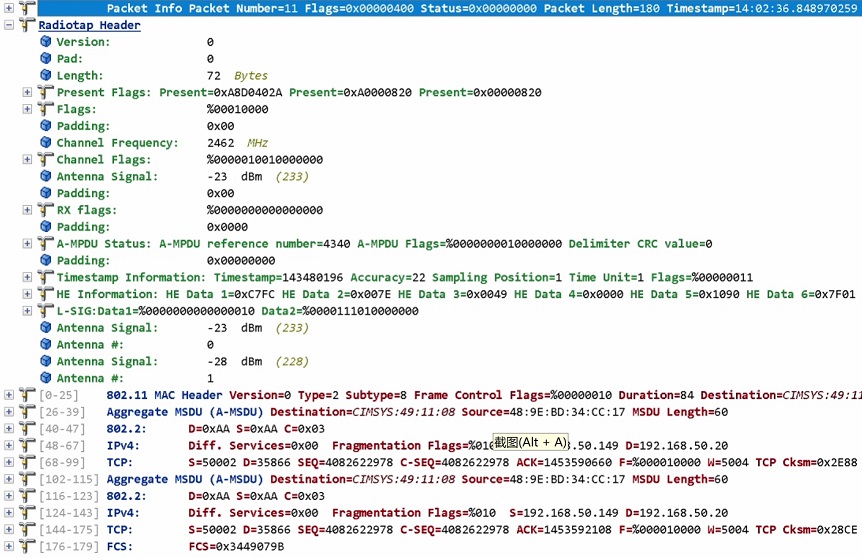Collapse the Radiotap Header section
The height and width of the screenshot is (558, 862).
click(9, 25)
